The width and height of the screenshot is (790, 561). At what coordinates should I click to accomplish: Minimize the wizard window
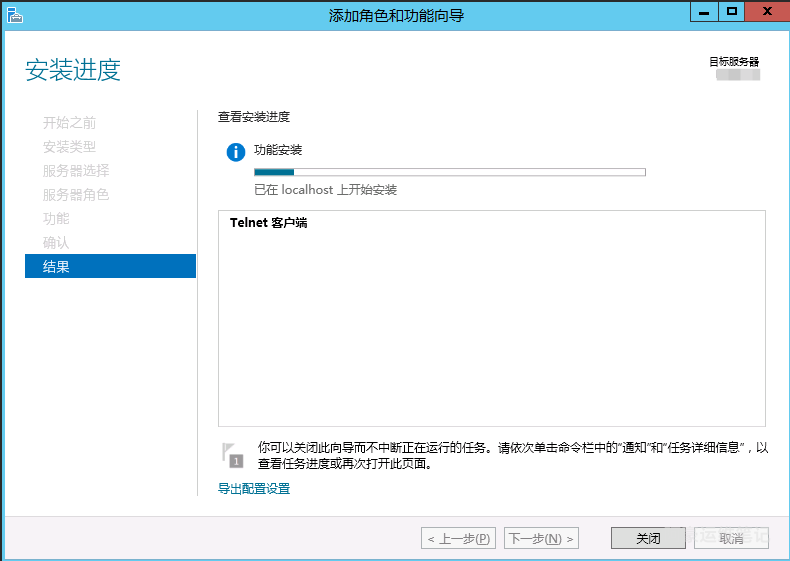click(704, 11)
